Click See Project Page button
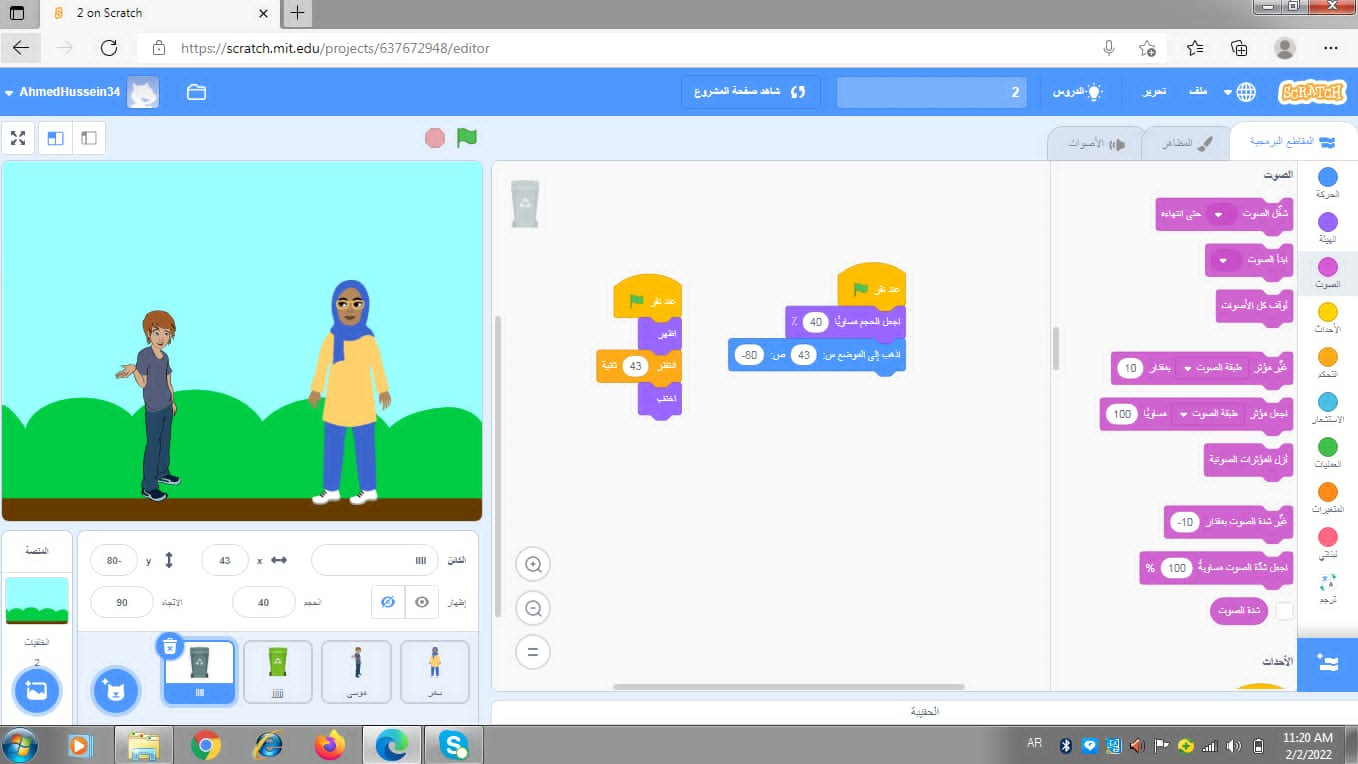 751,92
